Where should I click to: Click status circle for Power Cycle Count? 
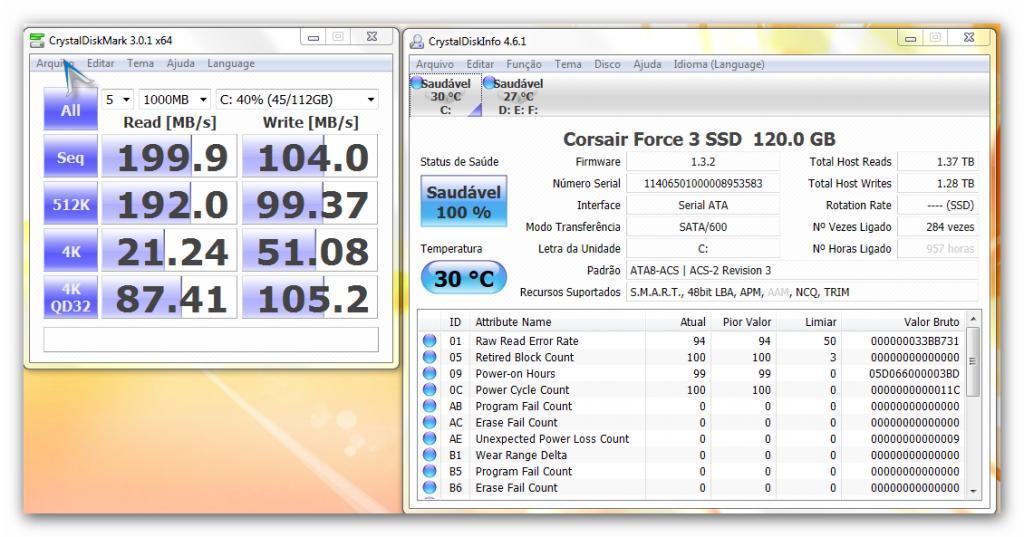tap(429, 389)
